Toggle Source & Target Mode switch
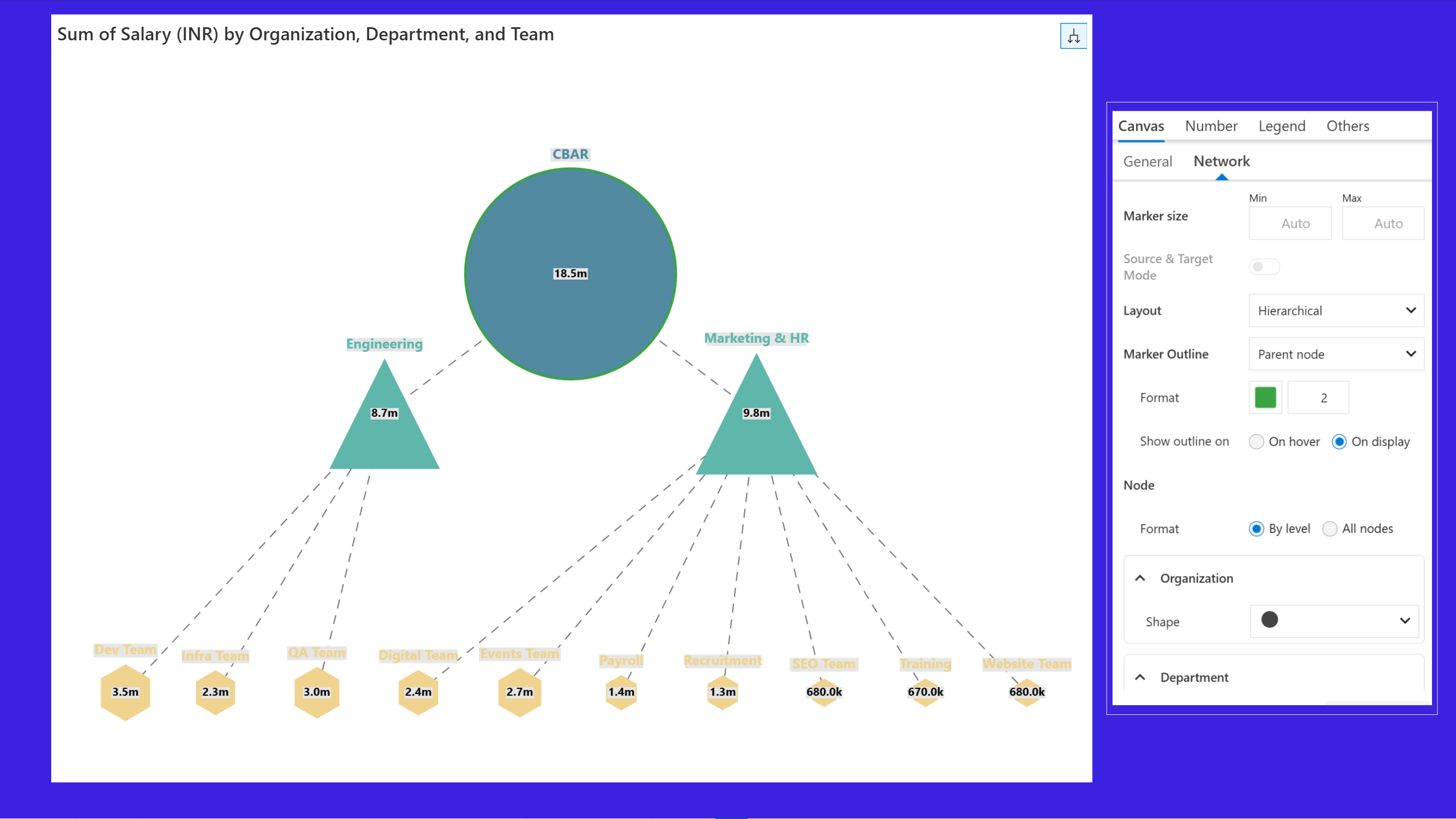 tap(1264, 267)
